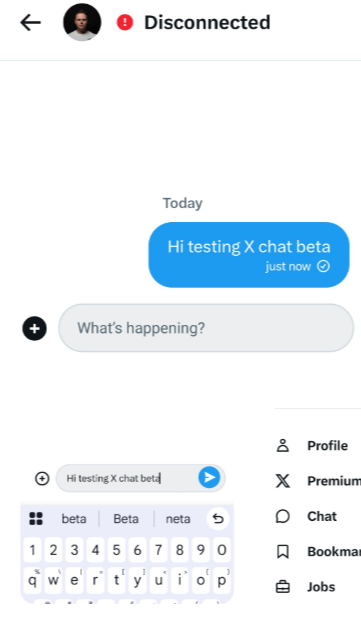Tap the black plus attachment button

pyautogui.click(x=34, y=328)
